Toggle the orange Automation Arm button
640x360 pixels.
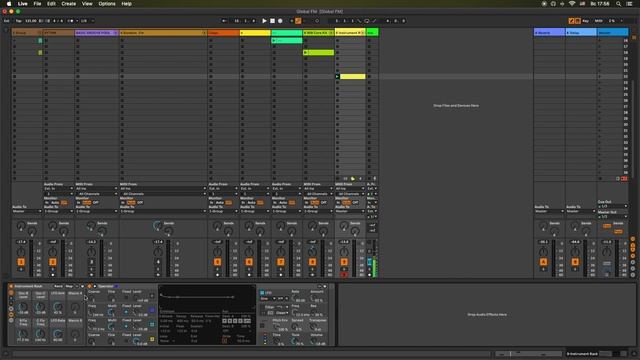click(298, 21)
